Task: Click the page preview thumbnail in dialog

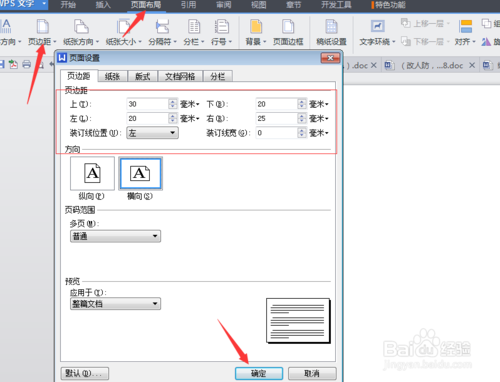Action: coord(298,321)
